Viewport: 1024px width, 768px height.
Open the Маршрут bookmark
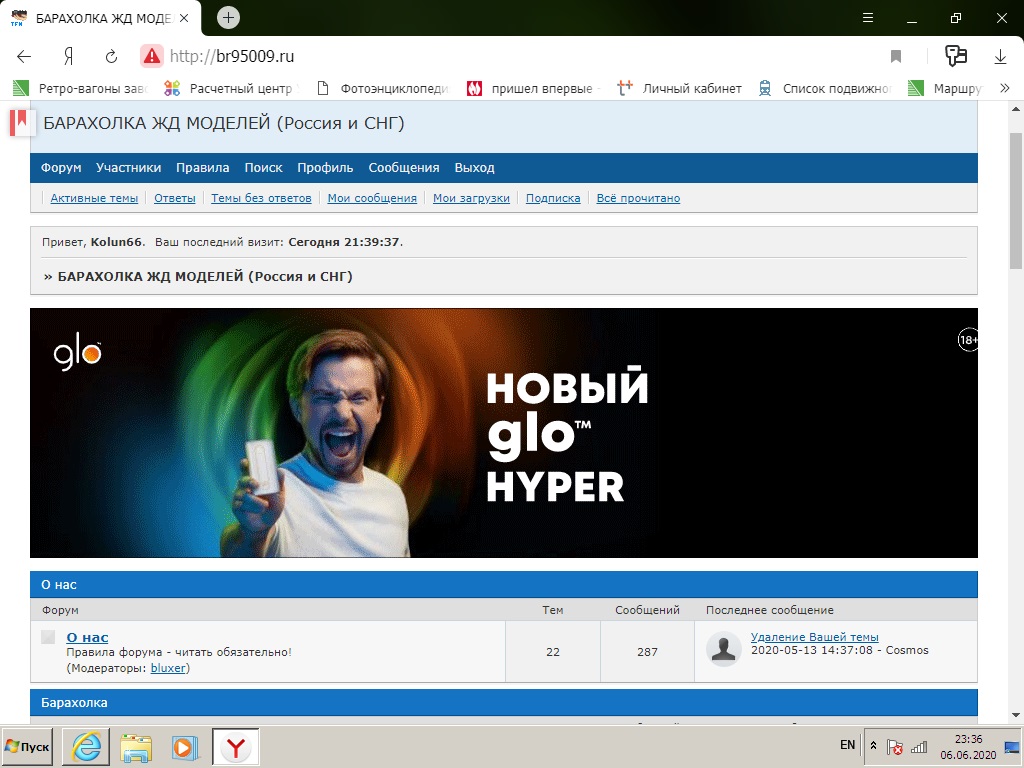click(946, 88)
